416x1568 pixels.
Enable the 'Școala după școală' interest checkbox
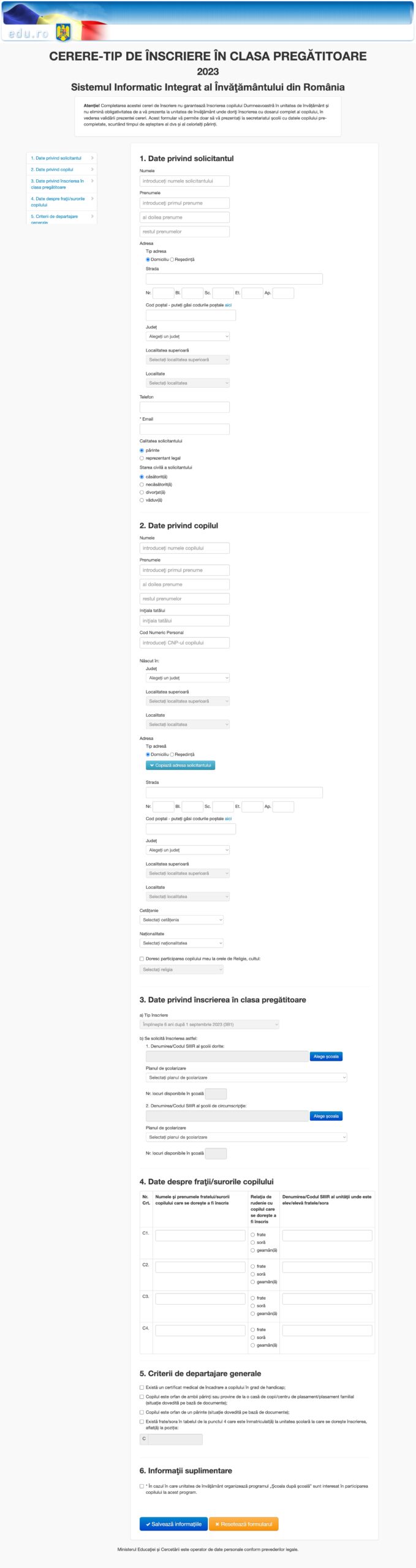pyautogui.click(x=142, y=1486)
